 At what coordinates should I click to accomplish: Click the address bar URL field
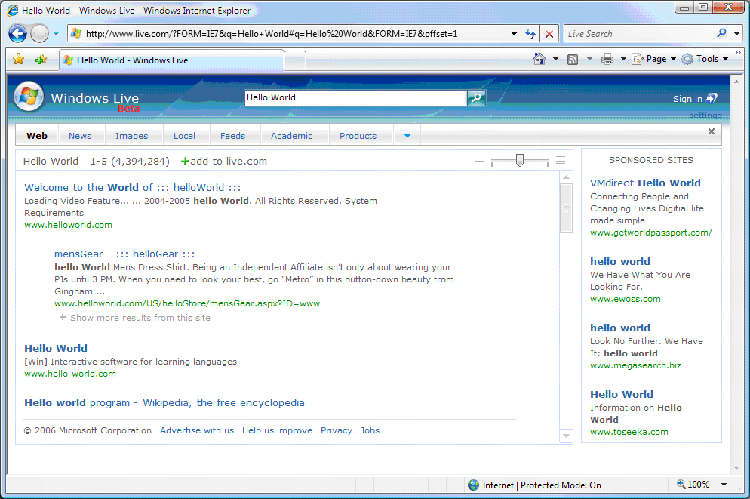(x=288, y=33)
